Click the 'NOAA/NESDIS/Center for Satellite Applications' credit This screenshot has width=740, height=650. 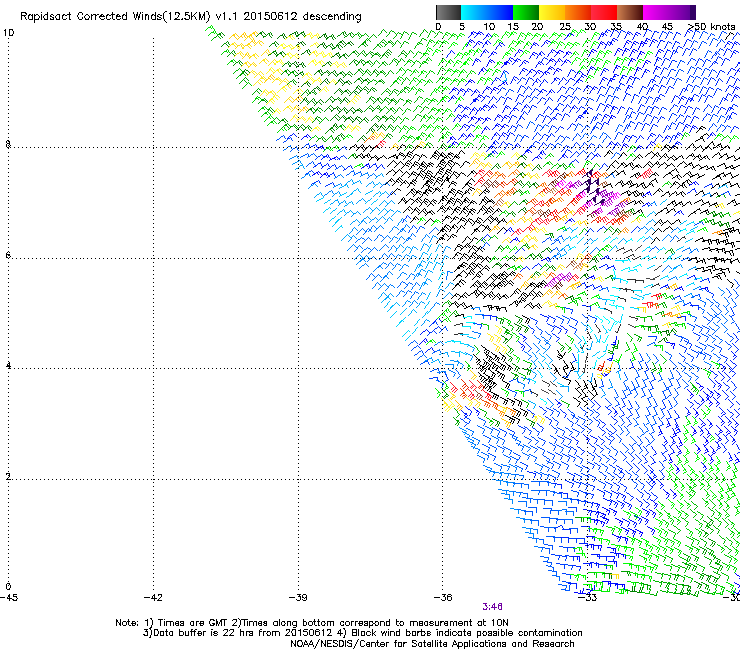[x=432, y=644]
